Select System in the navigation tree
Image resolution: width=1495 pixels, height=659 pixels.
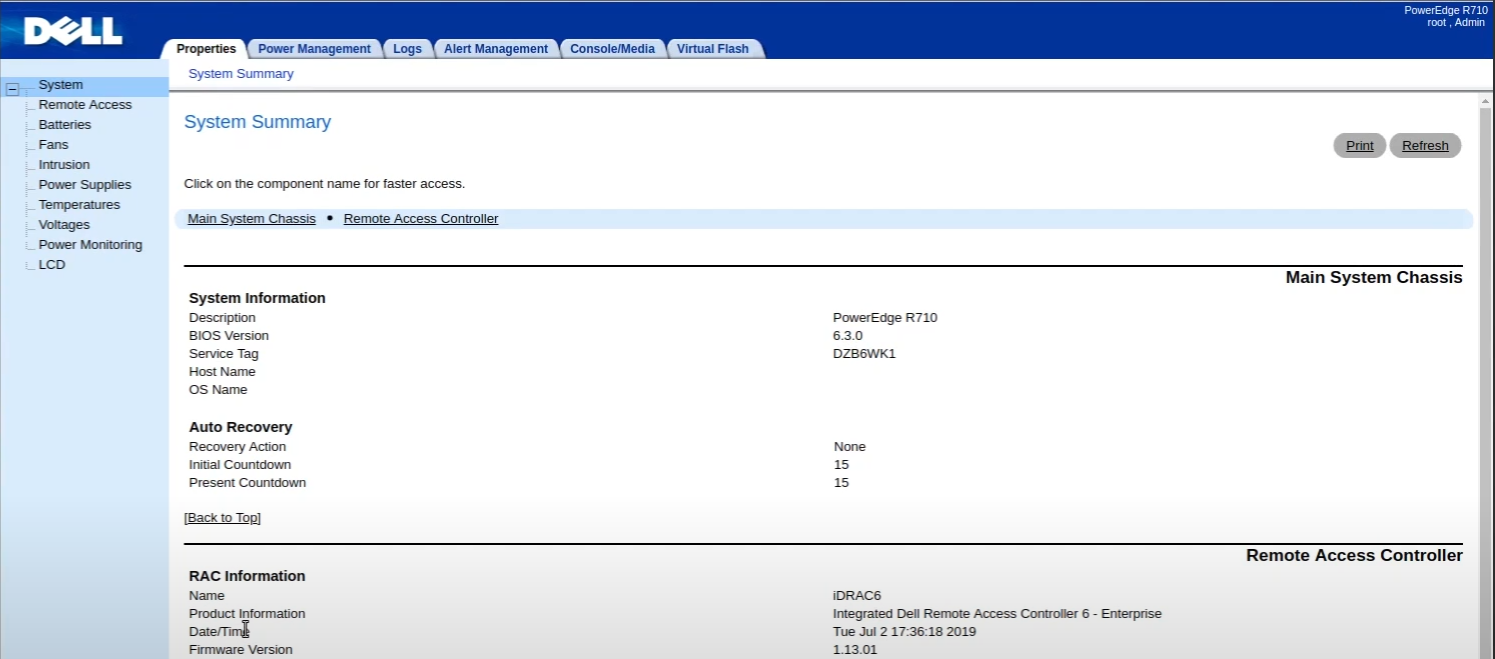point(61,85)
